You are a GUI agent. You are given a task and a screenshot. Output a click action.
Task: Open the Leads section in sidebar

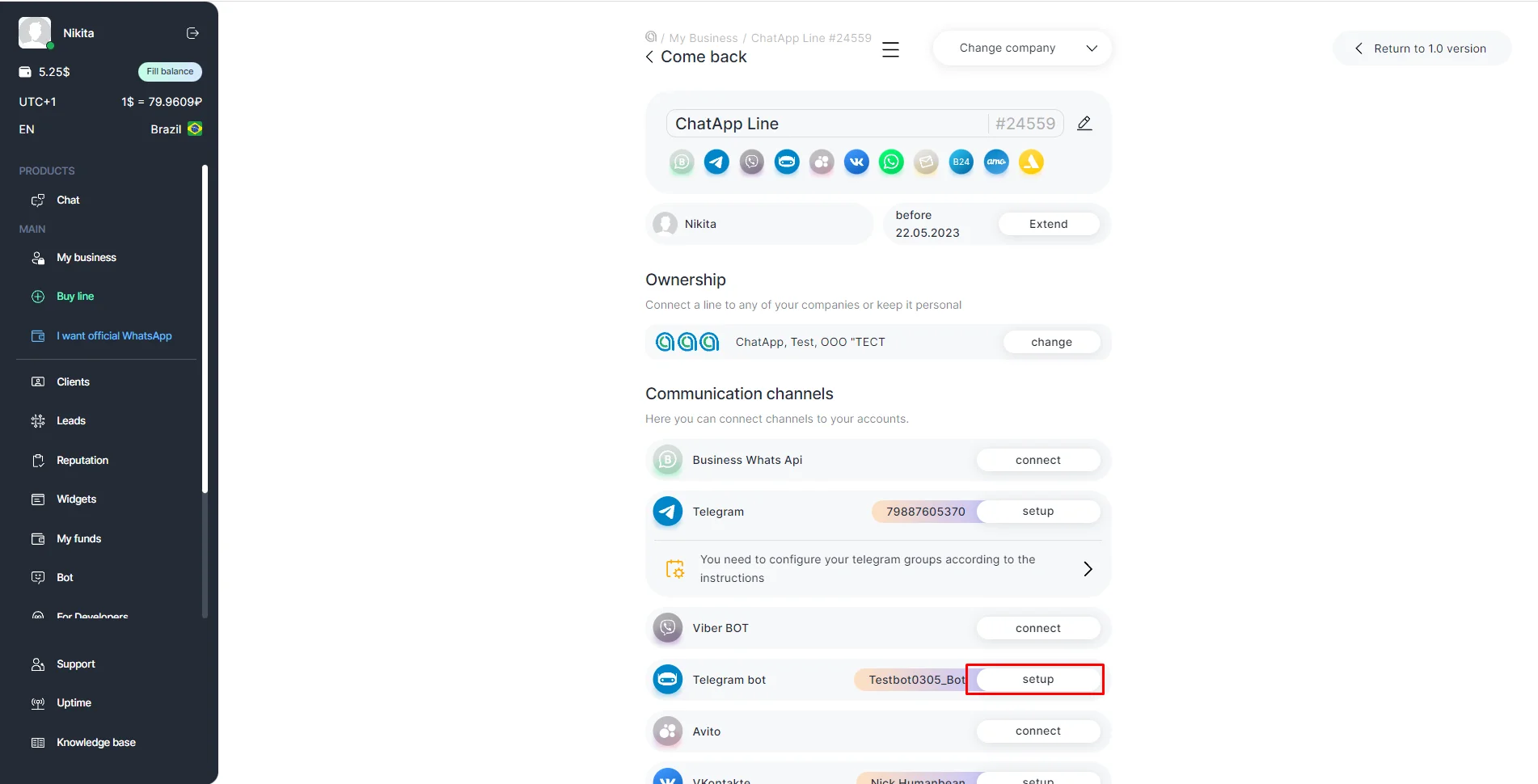(x=70, y=421)
